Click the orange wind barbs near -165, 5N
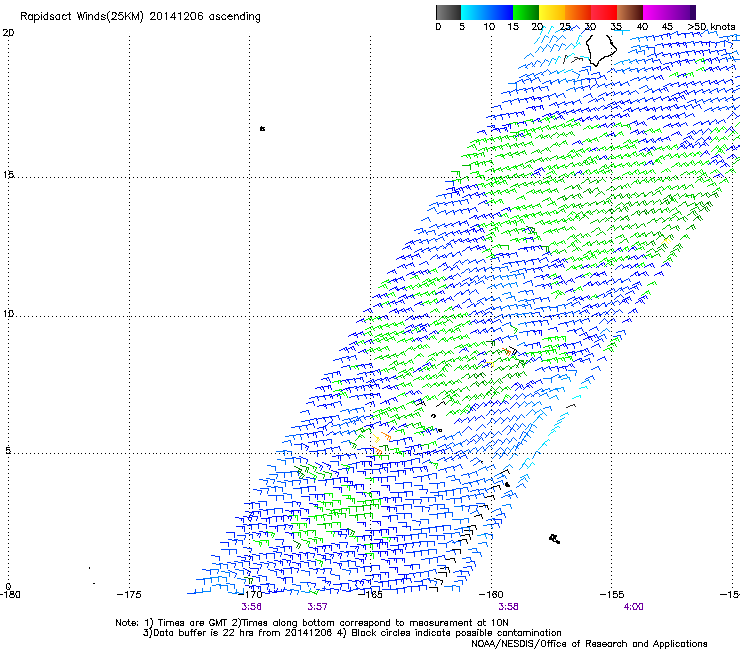The image size is (740, 650). click(x=380, y=443)
